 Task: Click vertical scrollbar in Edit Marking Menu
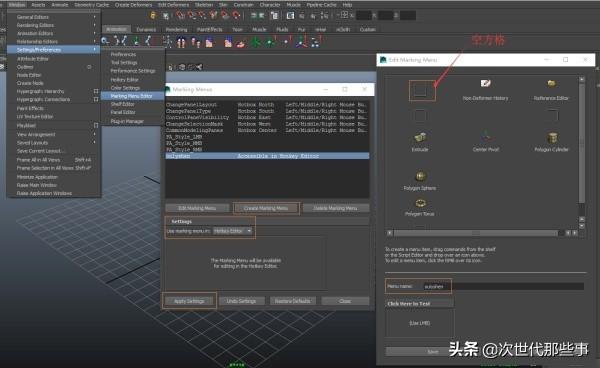pos(582,143)
